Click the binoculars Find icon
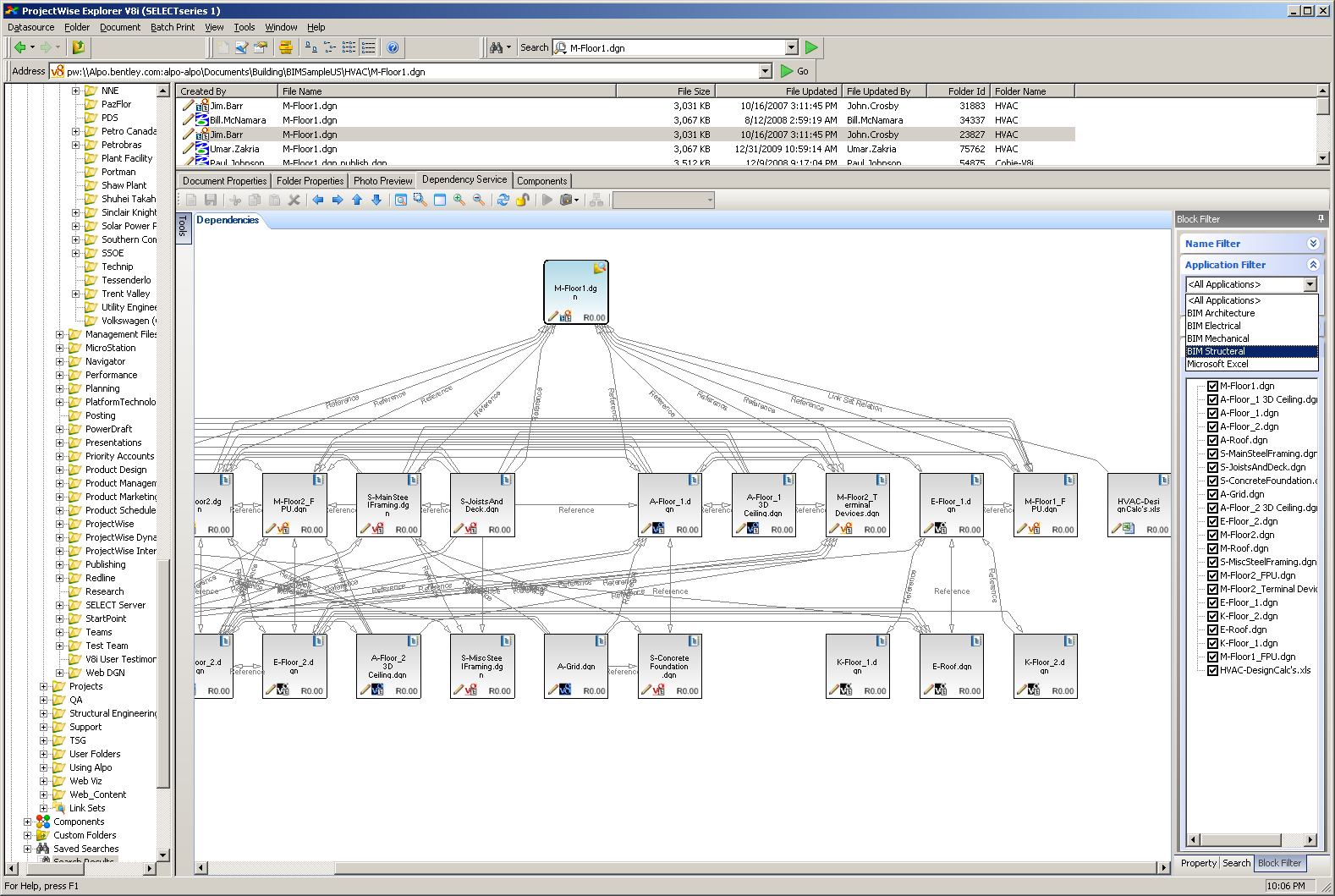Image resolution: width=1335 pixels, height=896 pixels. [497, 47]
